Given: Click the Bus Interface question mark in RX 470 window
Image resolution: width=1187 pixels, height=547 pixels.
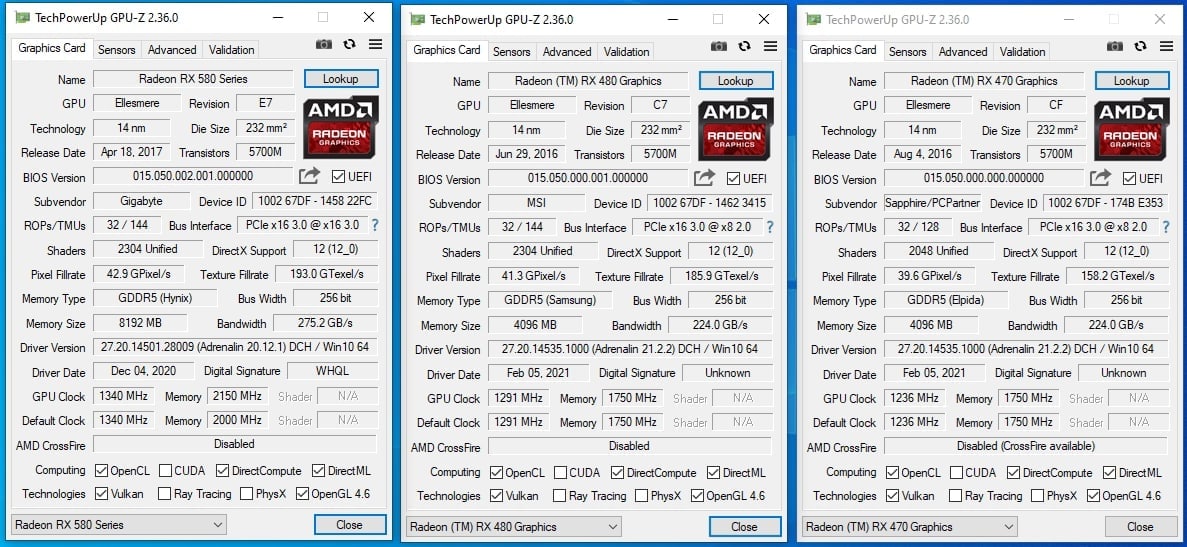Looking at the screenshot, I should coord(1167,227).
